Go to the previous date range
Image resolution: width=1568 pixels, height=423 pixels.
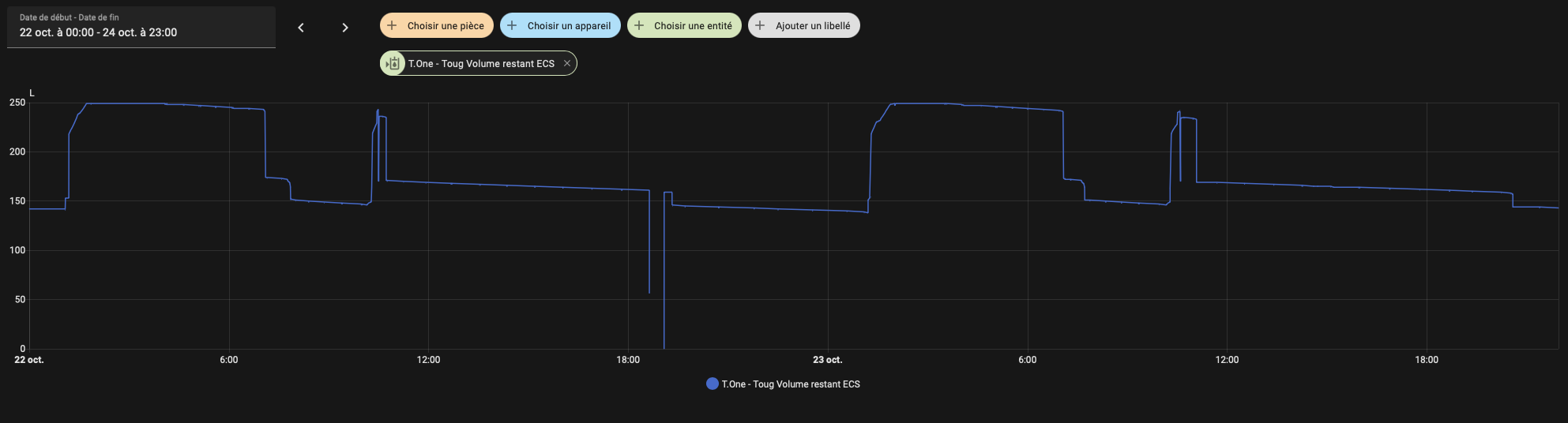click(301, 28)
